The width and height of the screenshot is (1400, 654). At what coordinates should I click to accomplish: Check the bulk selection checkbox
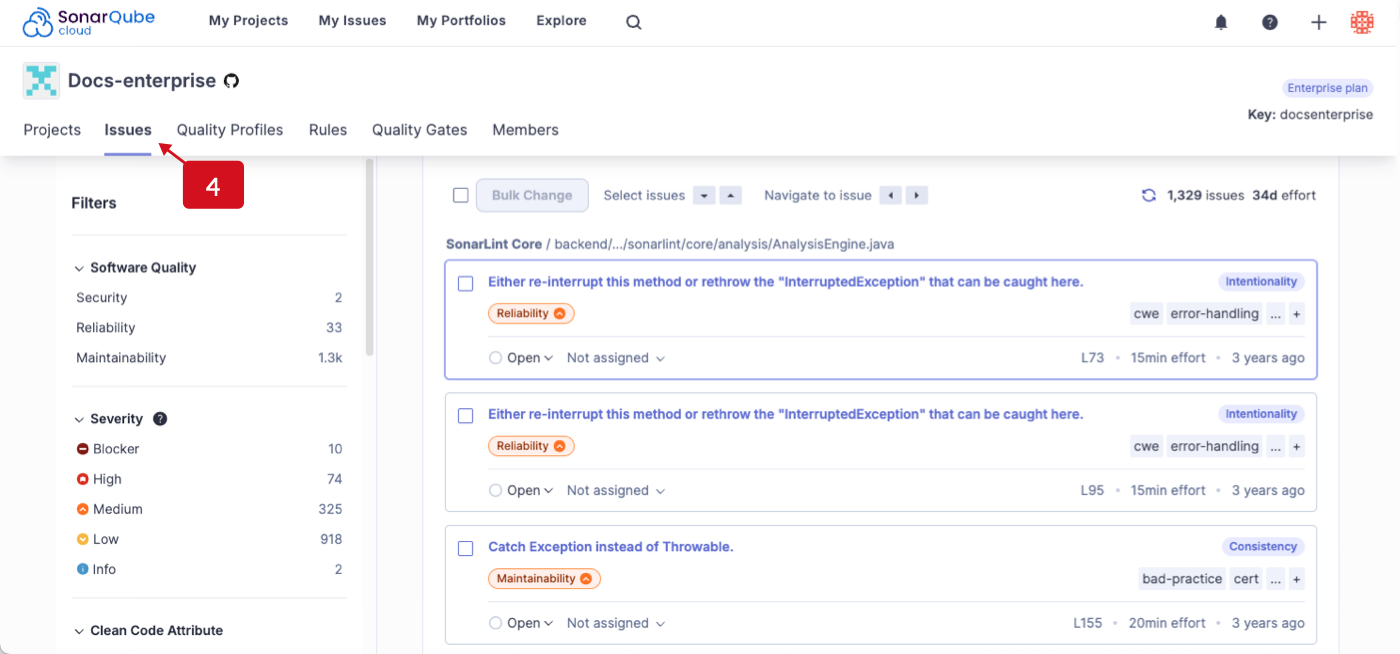coord(461,195)
